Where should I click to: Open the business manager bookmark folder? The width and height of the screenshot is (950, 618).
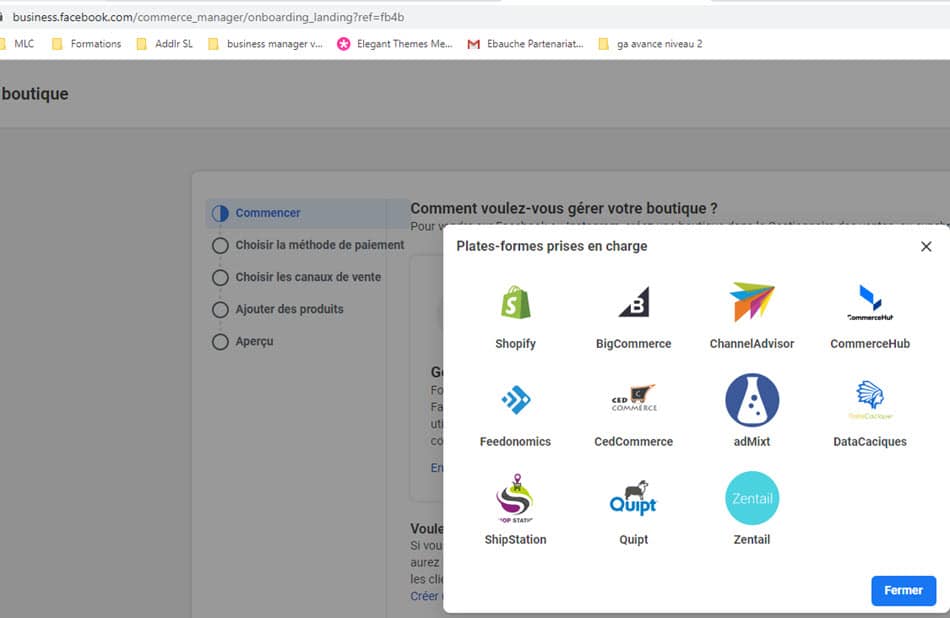pyautogui.click(x=265, y=44)
